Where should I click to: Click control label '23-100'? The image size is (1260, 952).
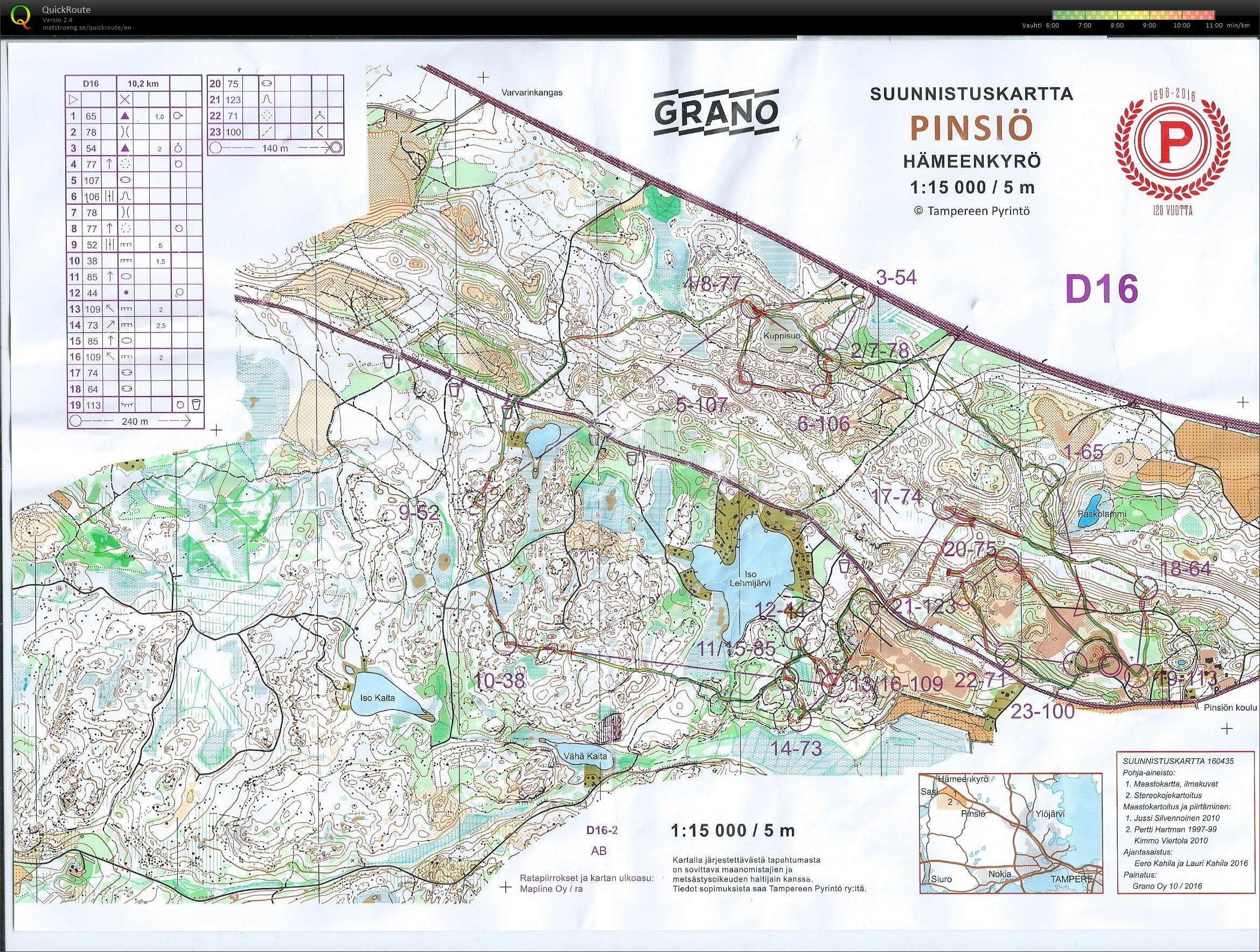click(x=1042, y=711)
